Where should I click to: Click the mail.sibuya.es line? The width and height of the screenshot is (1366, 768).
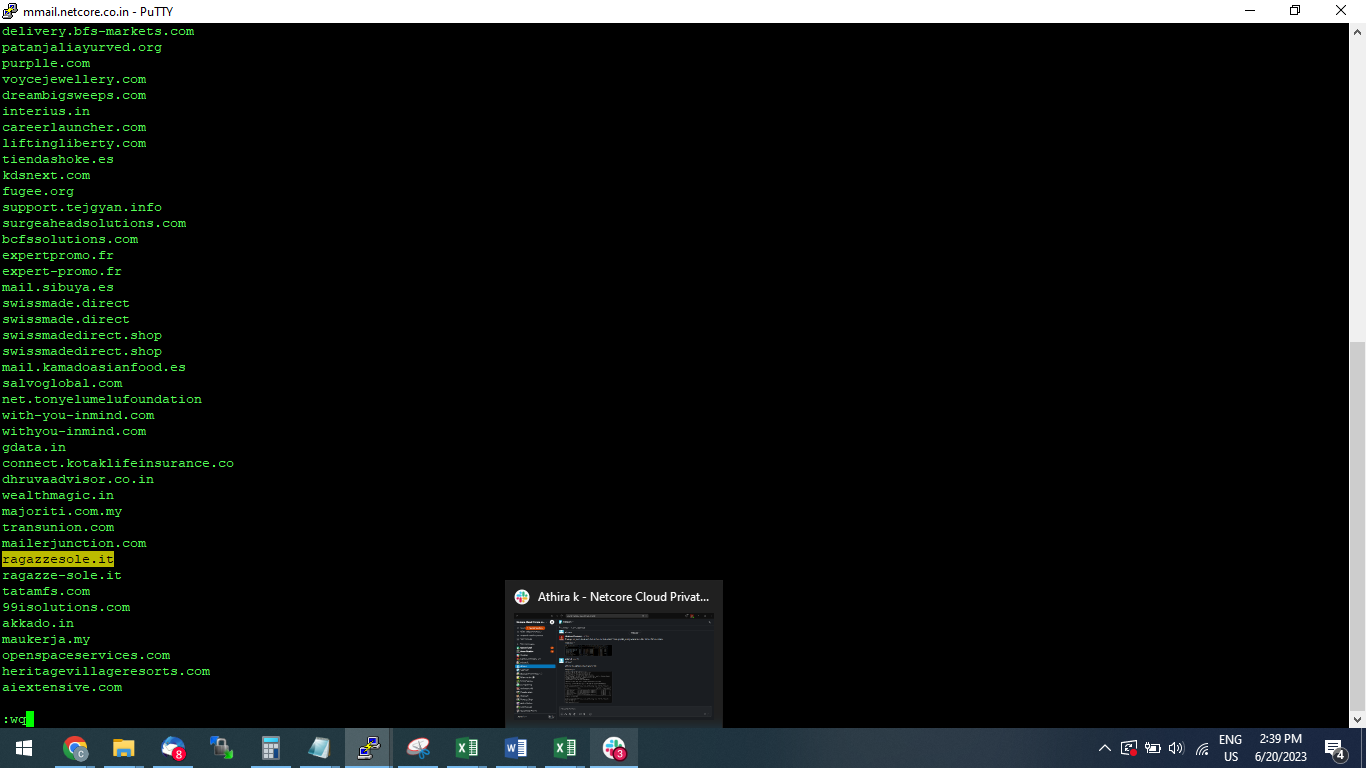point(58,287)
